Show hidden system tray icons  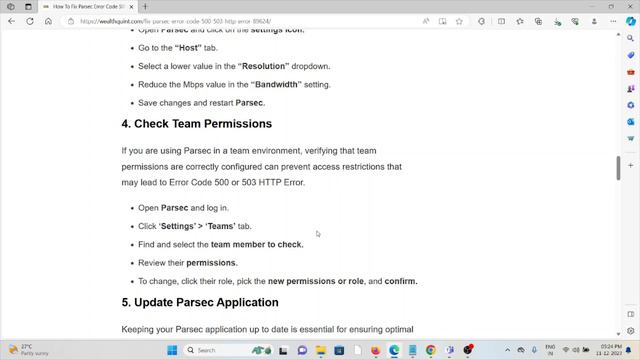coord(507,350)
